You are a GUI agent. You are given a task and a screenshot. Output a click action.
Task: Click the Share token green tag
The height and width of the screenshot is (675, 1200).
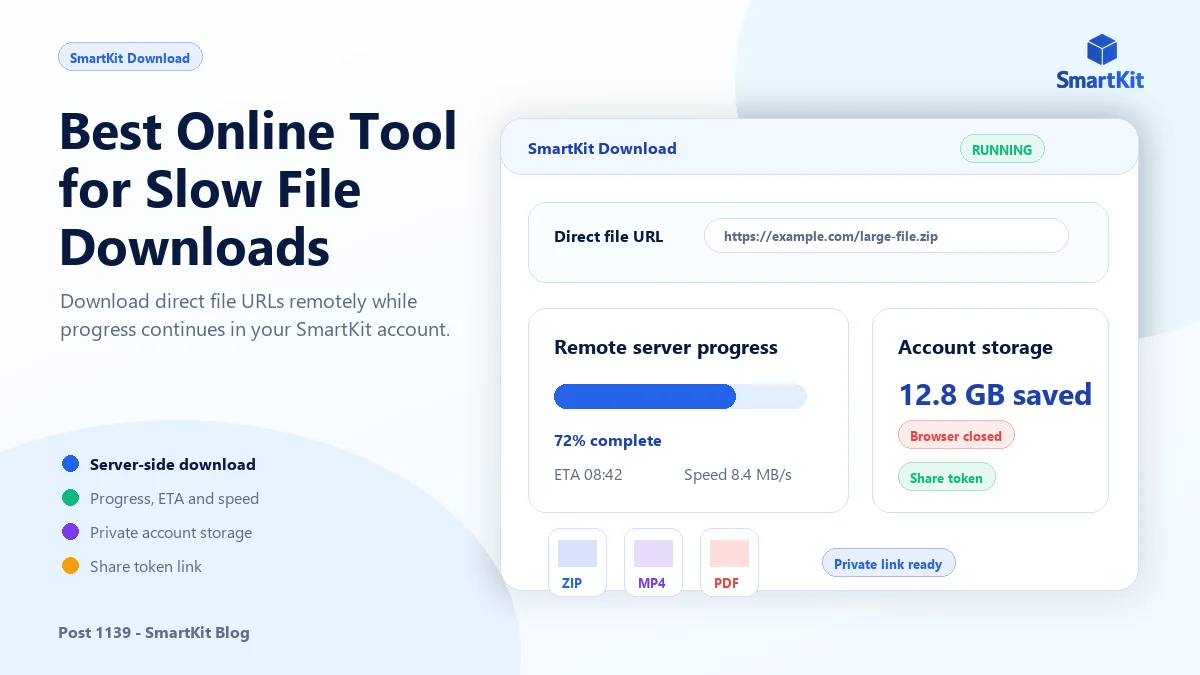point(946,478)
